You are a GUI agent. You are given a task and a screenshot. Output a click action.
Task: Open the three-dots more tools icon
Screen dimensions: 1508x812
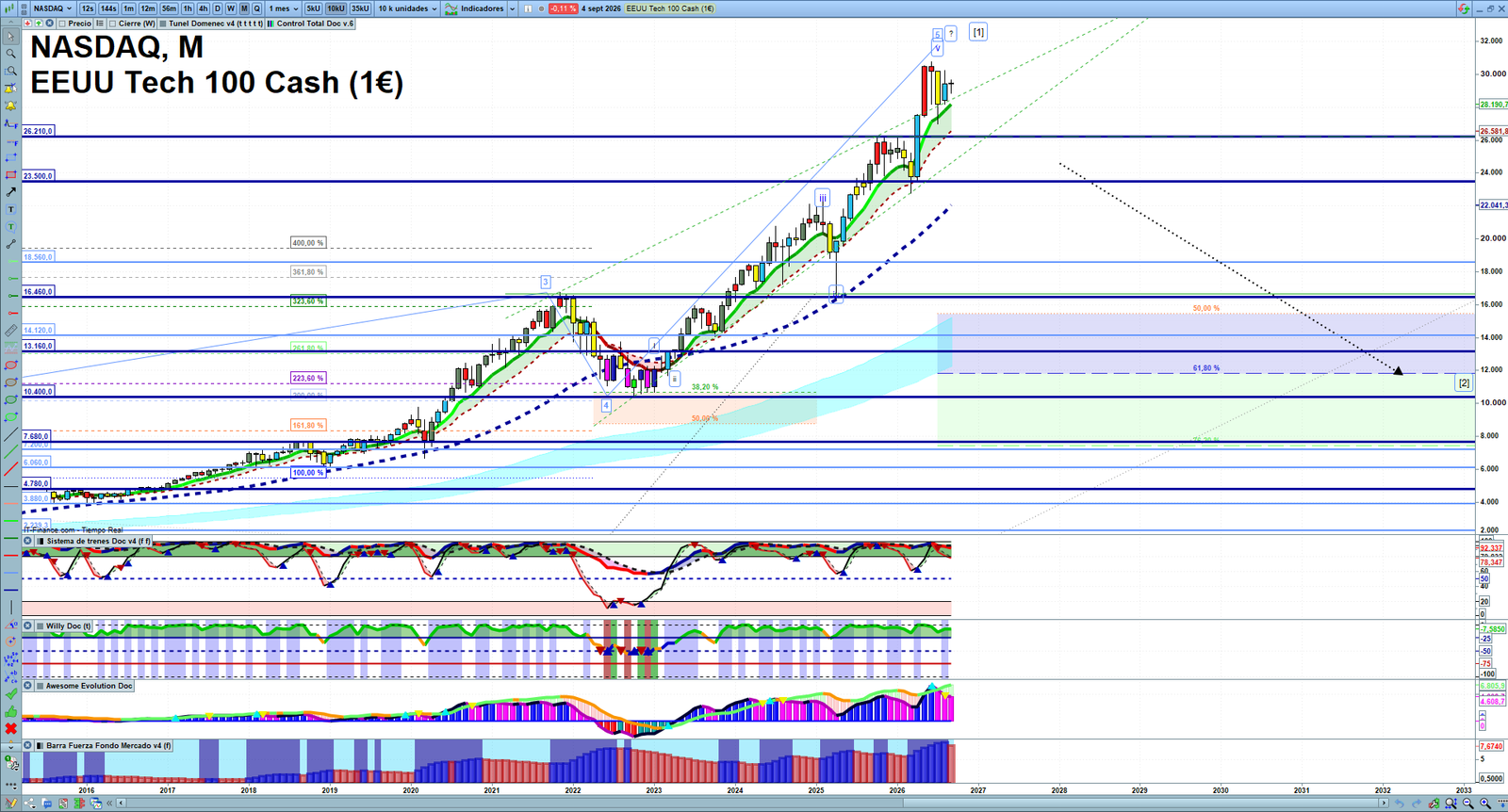tap(11, 785)
